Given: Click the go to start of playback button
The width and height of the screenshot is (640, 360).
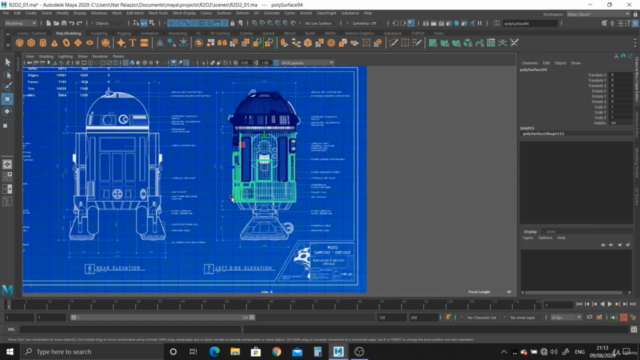Looking at the screenshot, I should pos(579,304).
